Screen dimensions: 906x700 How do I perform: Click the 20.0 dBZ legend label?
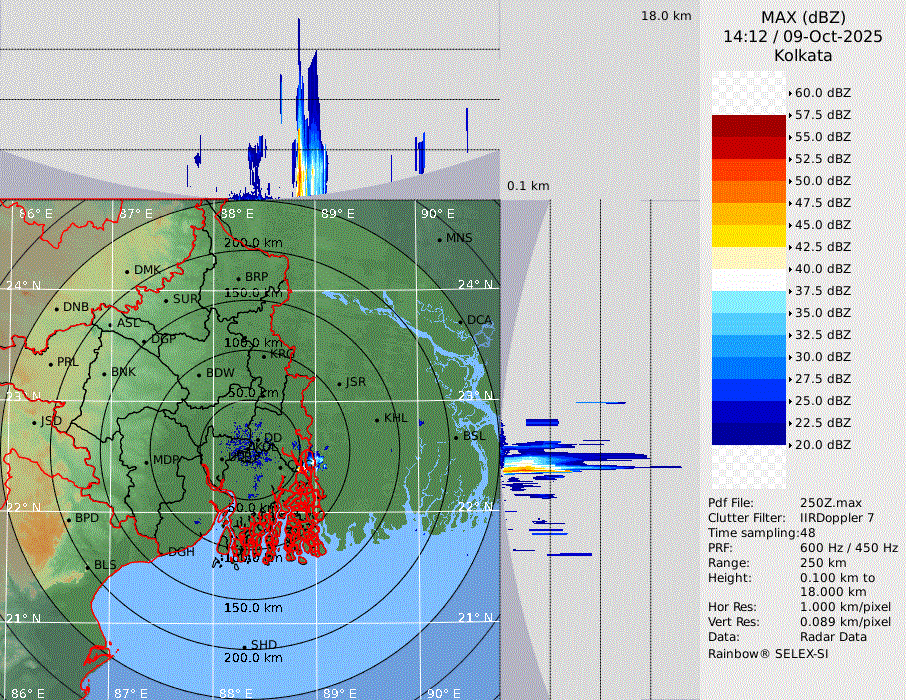pyautogui.click(x=822, y=445)
